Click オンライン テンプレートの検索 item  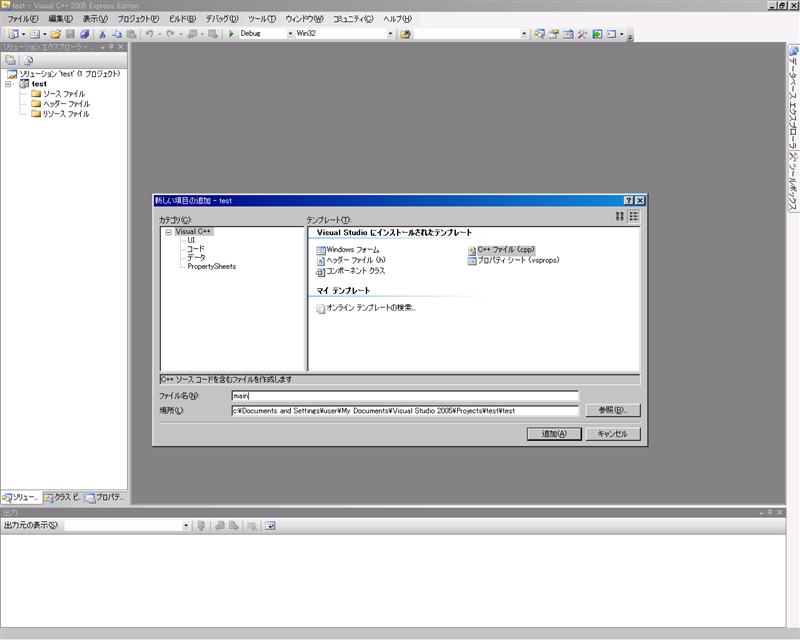(x=366, y=308)
